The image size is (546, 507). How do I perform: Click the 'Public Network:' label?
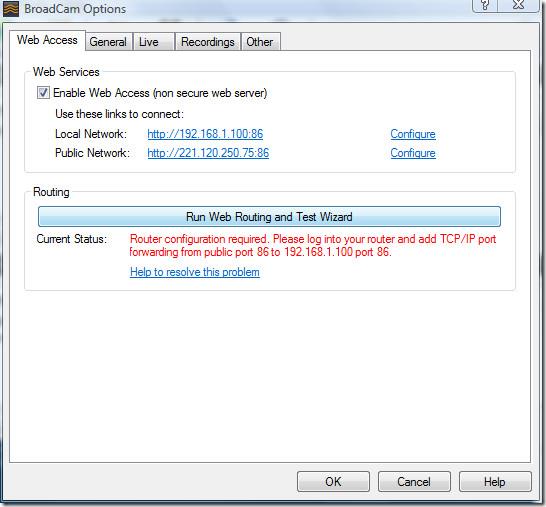(x=92, y=153)
